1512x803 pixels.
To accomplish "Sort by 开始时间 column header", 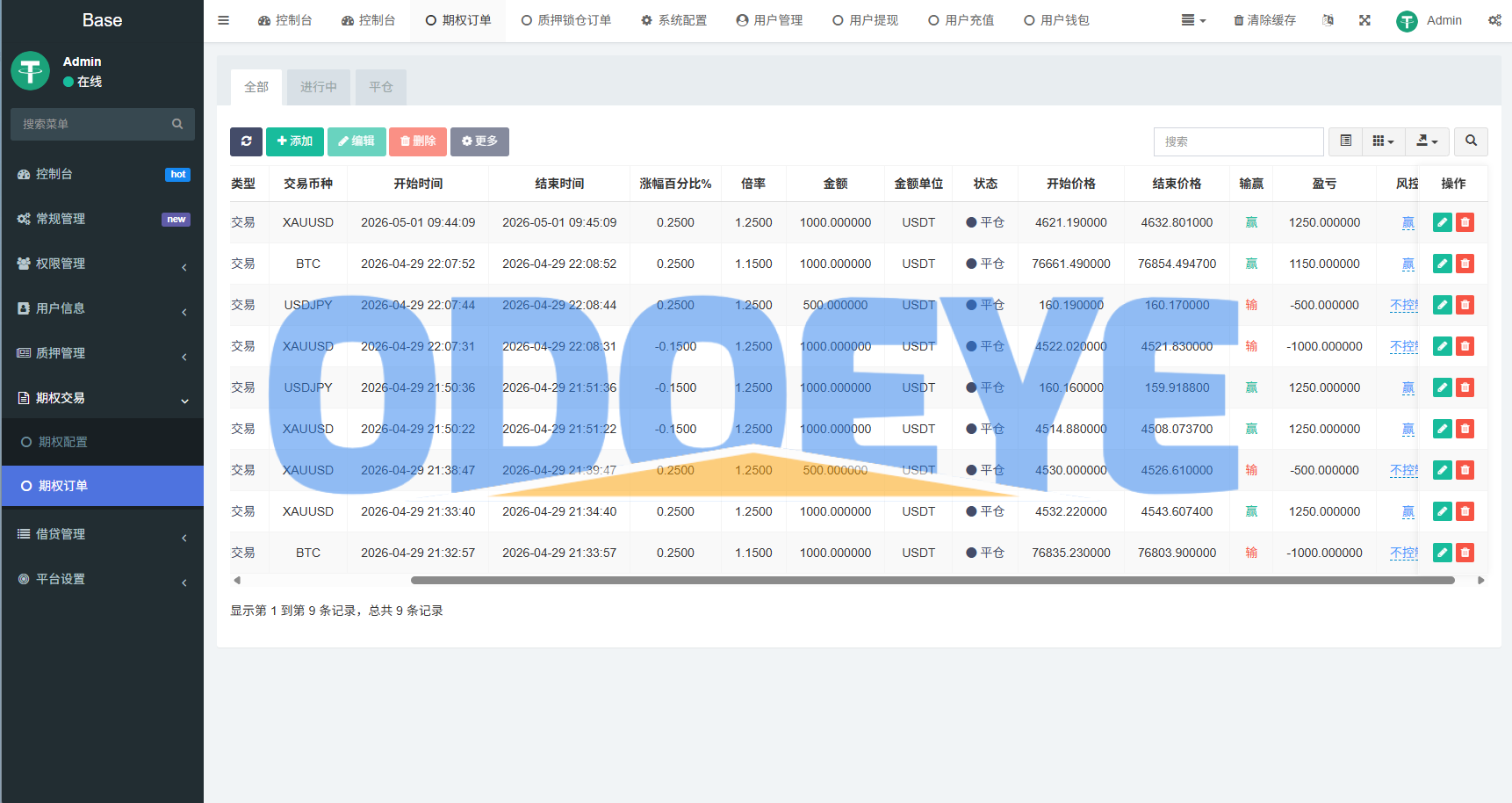I will pos(418,184).
